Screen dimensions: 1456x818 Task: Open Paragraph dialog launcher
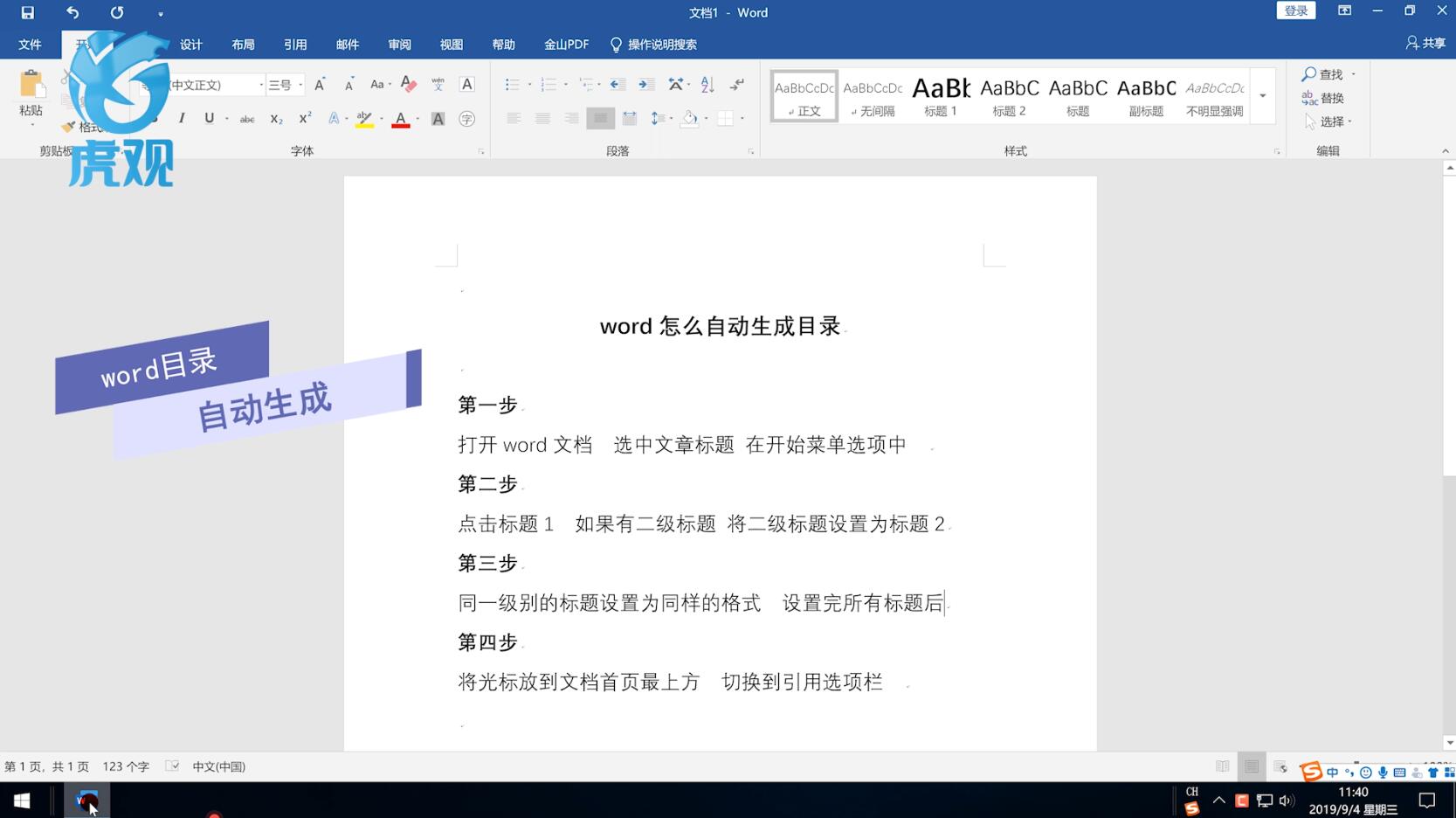pyautogui.click(x=751, y=152)
